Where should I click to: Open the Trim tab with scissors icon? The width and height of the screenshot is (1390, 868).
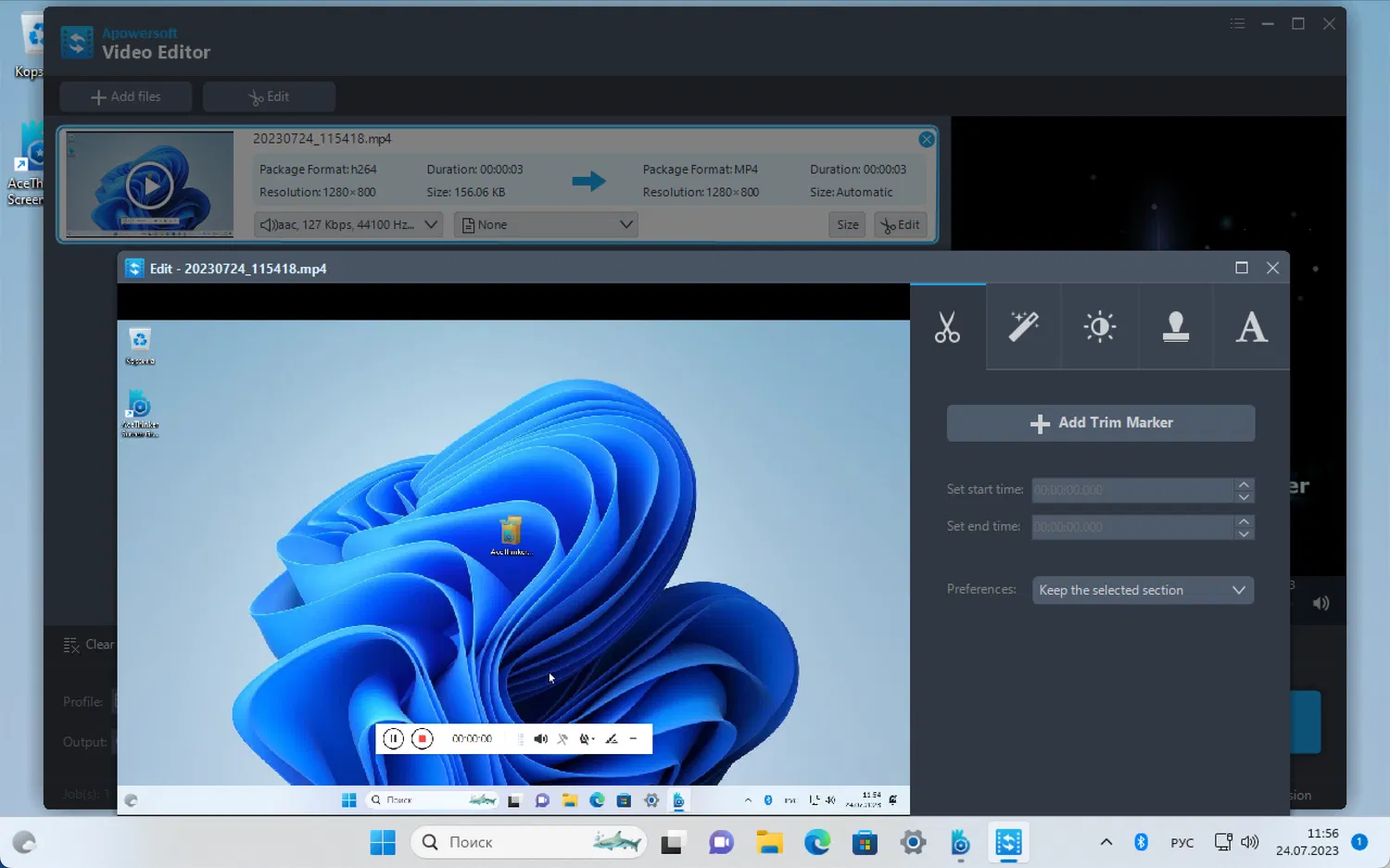[948, 327]
